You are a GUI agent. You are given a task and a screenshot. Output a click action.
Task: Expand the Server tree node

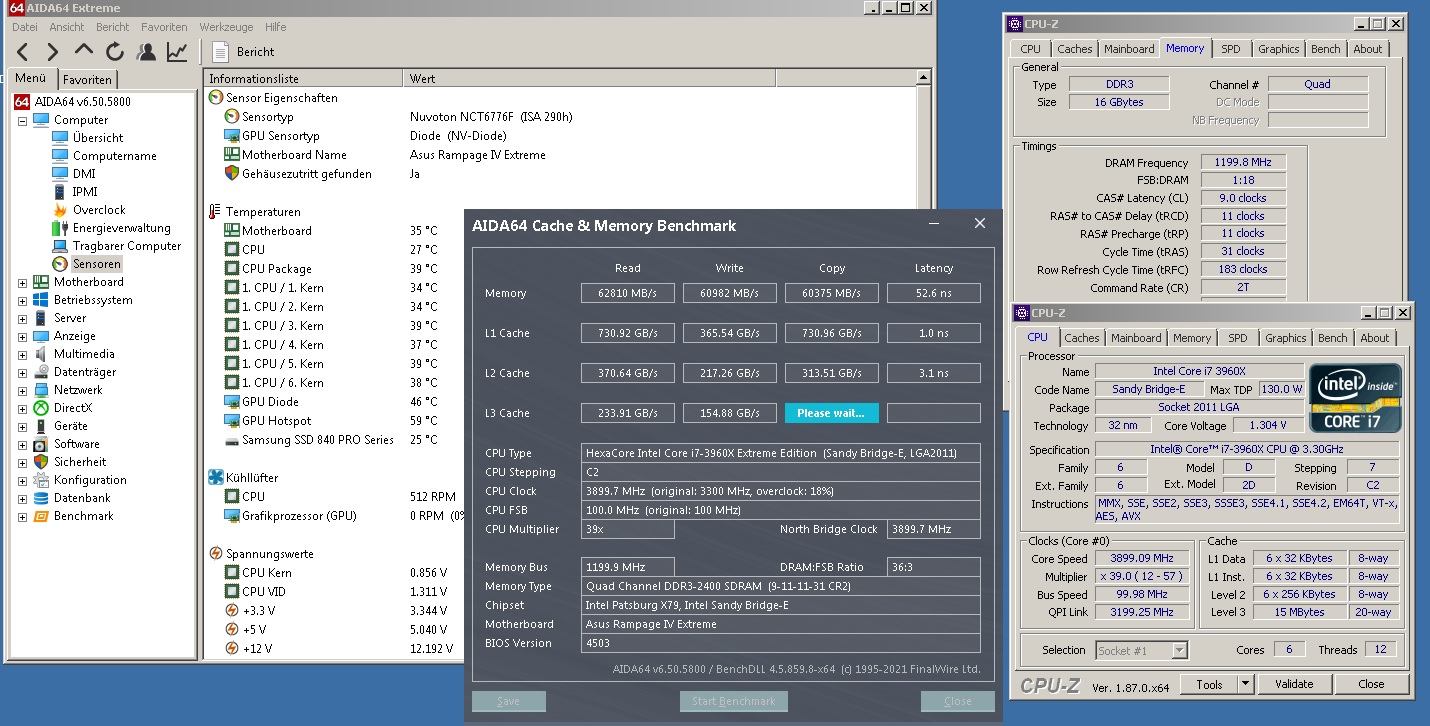click(22, 318)
